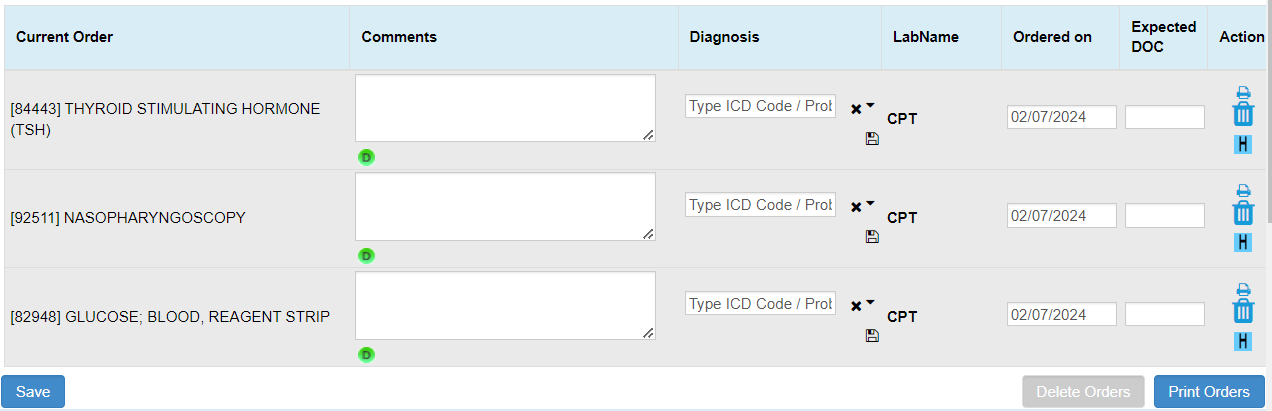
Task: Delete the TSH order with trash icon
Action: [x=1243, y=114]
